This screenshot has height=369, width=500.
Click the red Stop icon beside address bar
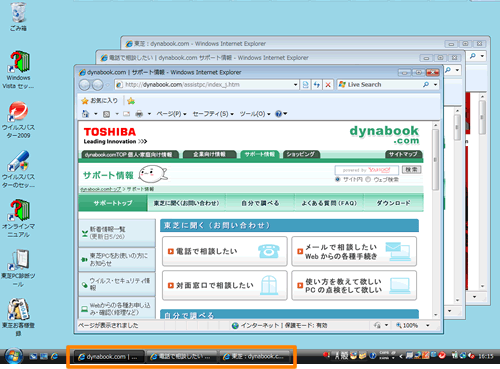point(328,85)
